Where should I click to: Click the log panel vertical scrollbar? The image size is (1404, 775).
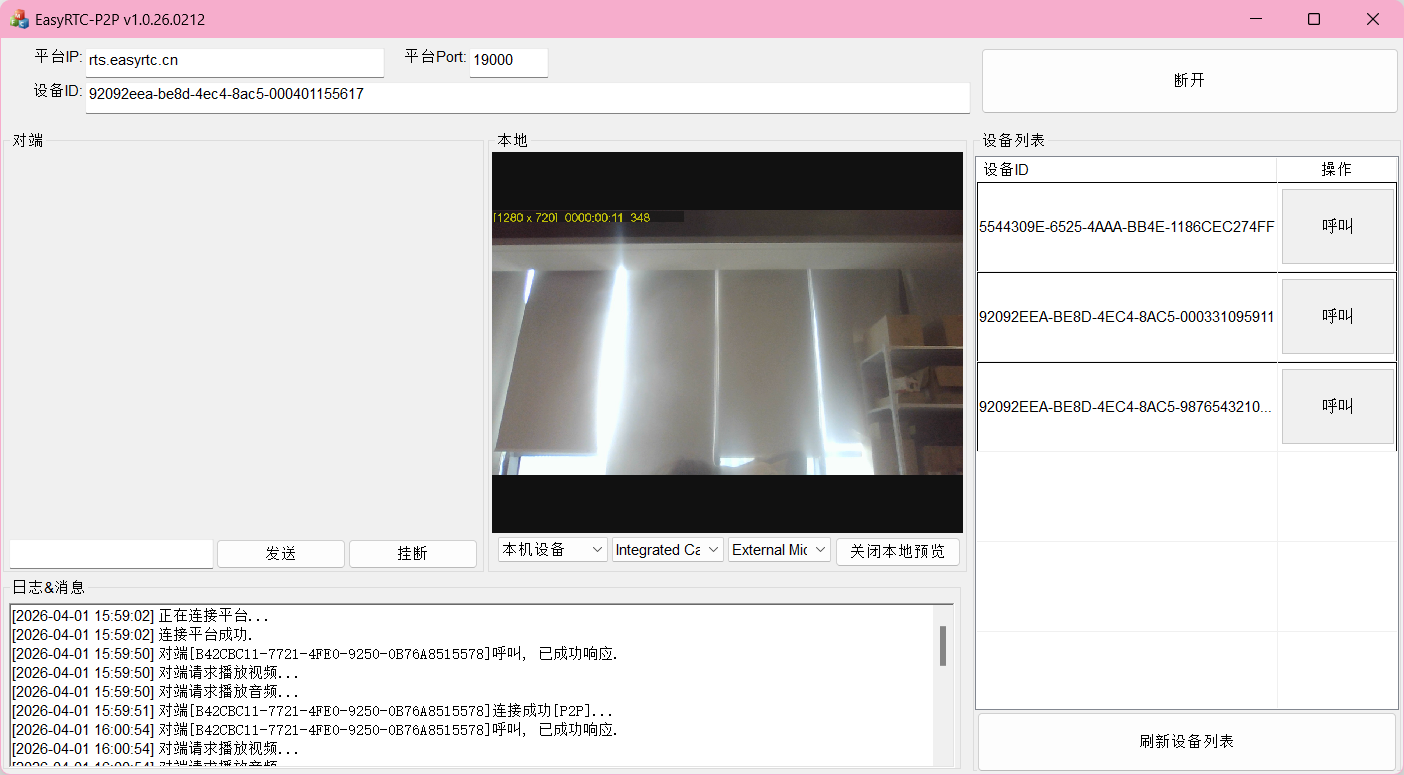tap(942, 646)
